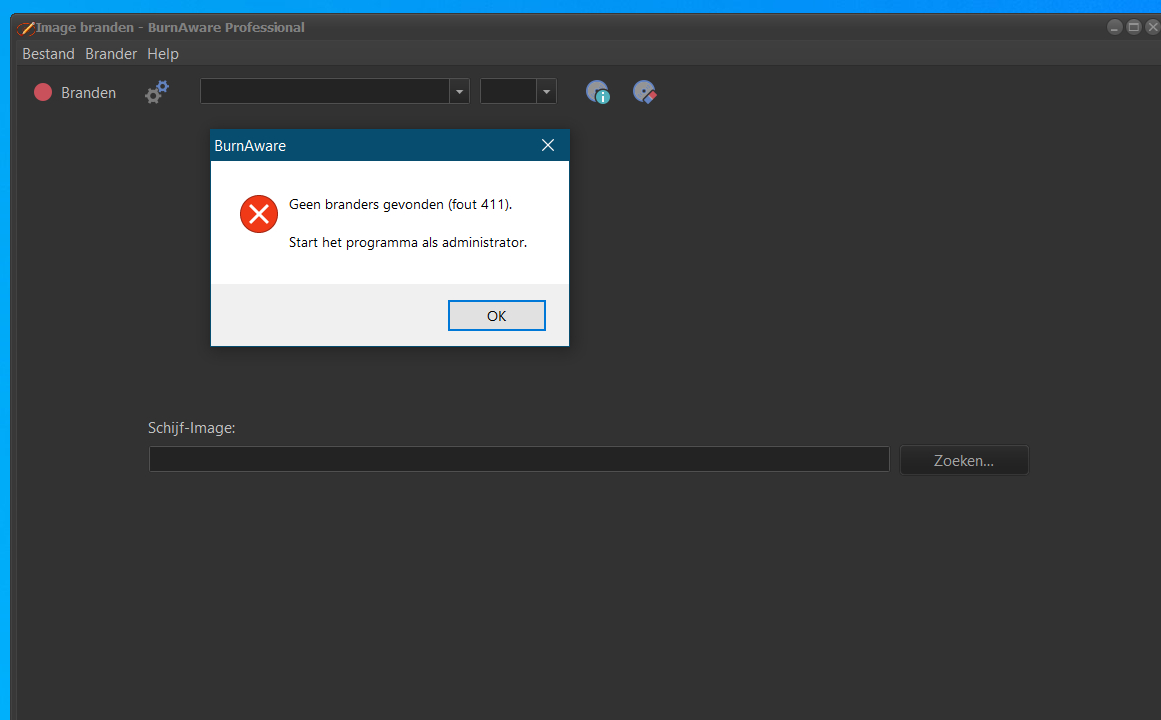Click the red Branden burn button
The height and width of the screenshot is (720, 1161).
[x=75, y=93]
